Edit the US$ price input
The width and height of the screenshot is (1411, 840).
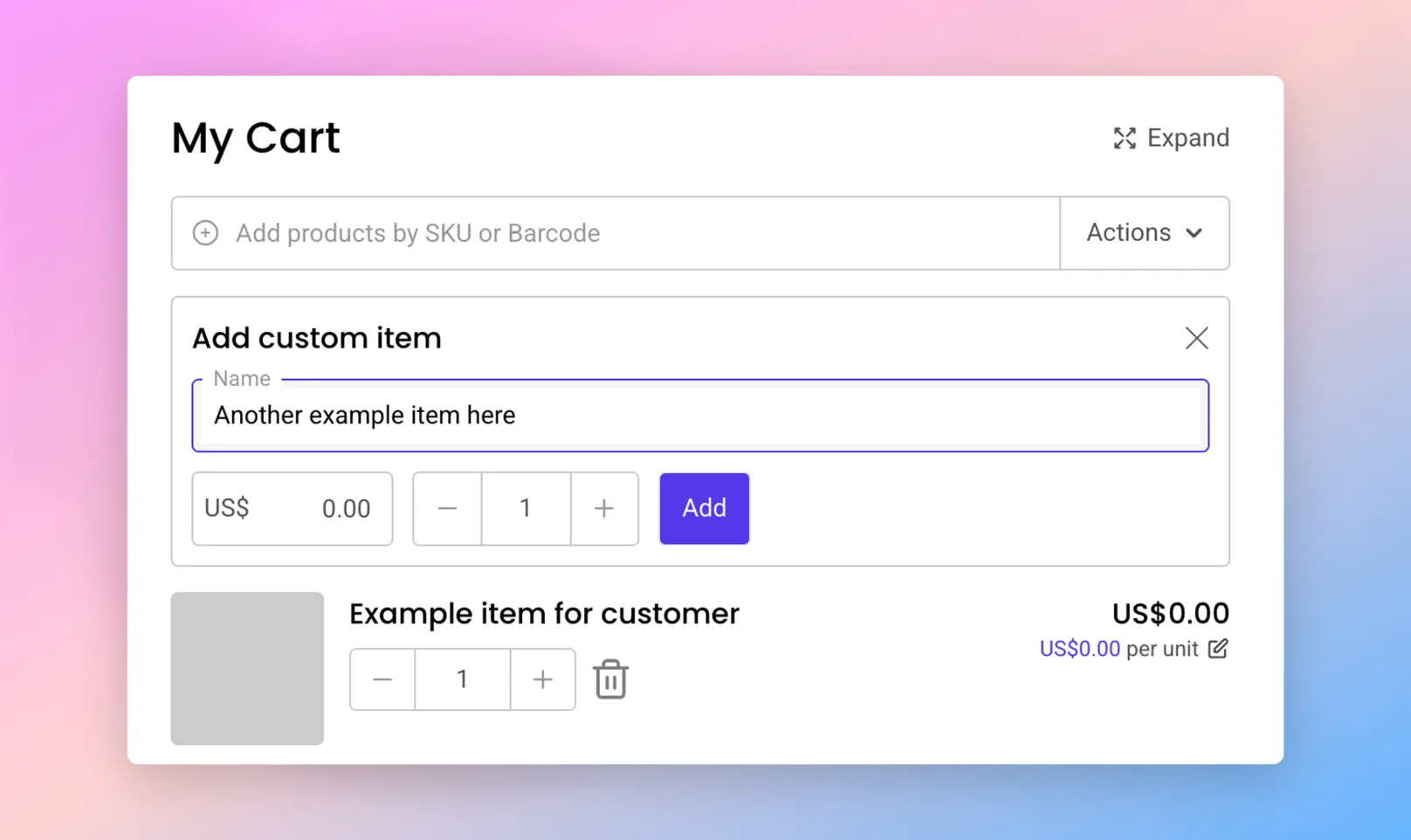(x=293, y=509)
